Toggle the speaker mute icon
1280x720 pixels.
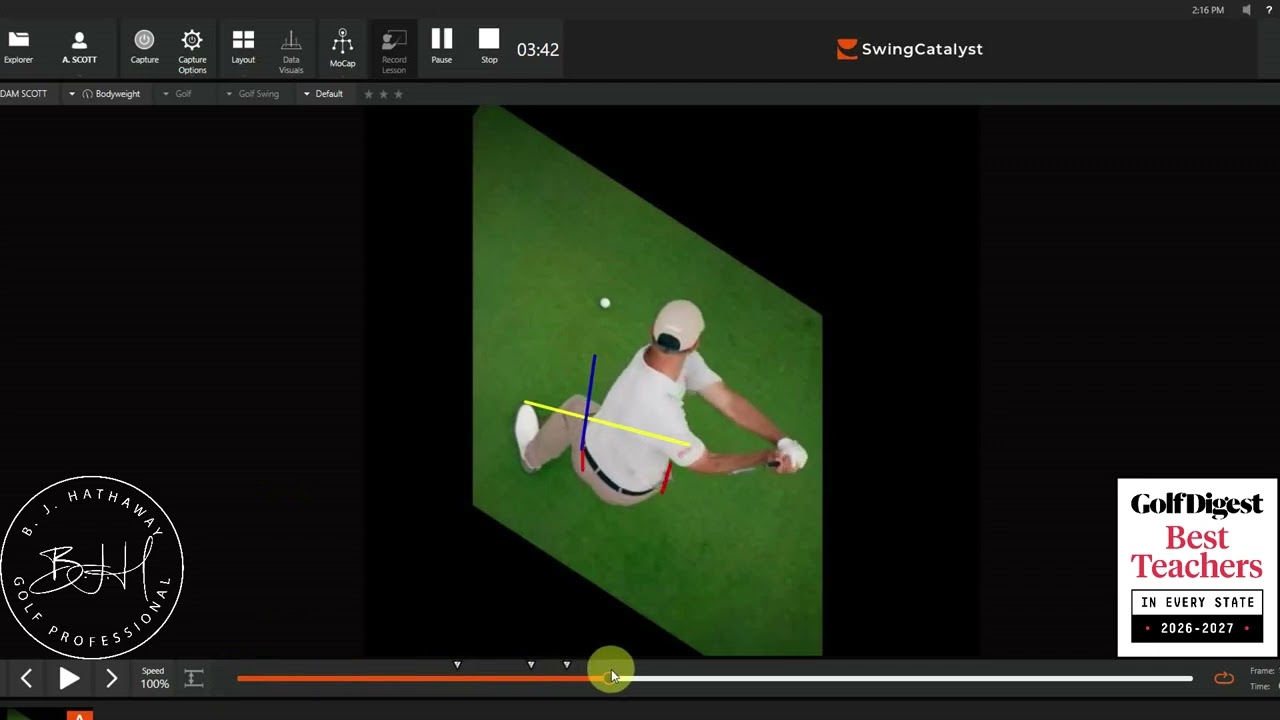tap(1246, 10)
